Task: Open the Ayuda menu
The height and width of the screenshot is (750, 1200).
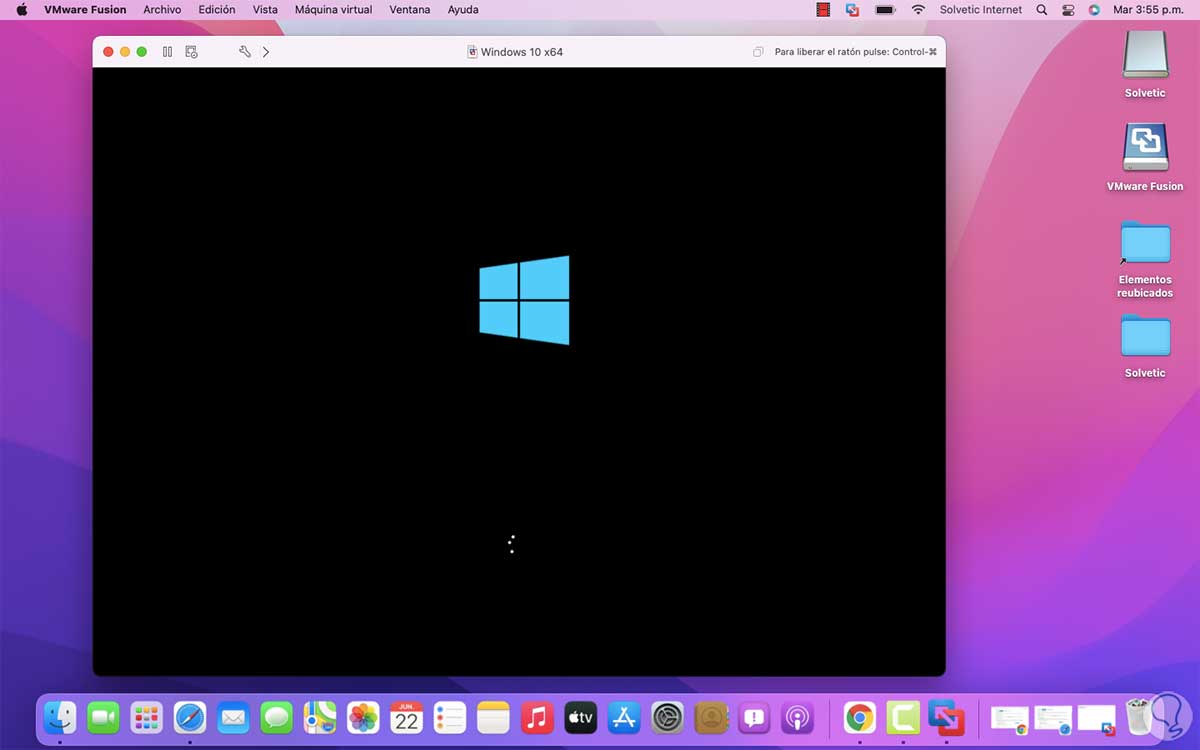Action: (462, 10)
